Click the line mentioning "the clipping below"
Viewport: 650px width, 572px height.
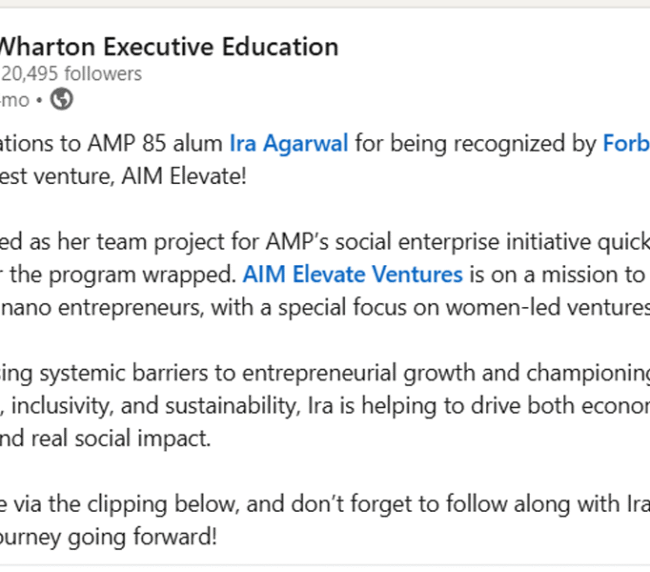325,504
